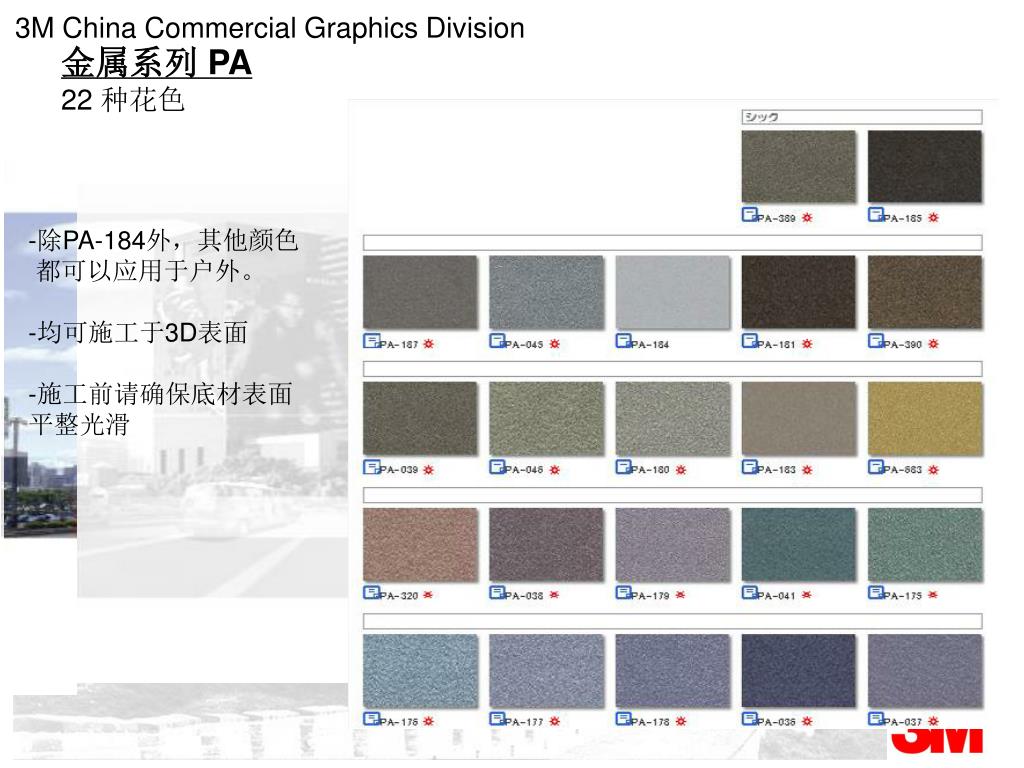Click the blue enlarge icon beside PA-390

(x=876, y=341)
